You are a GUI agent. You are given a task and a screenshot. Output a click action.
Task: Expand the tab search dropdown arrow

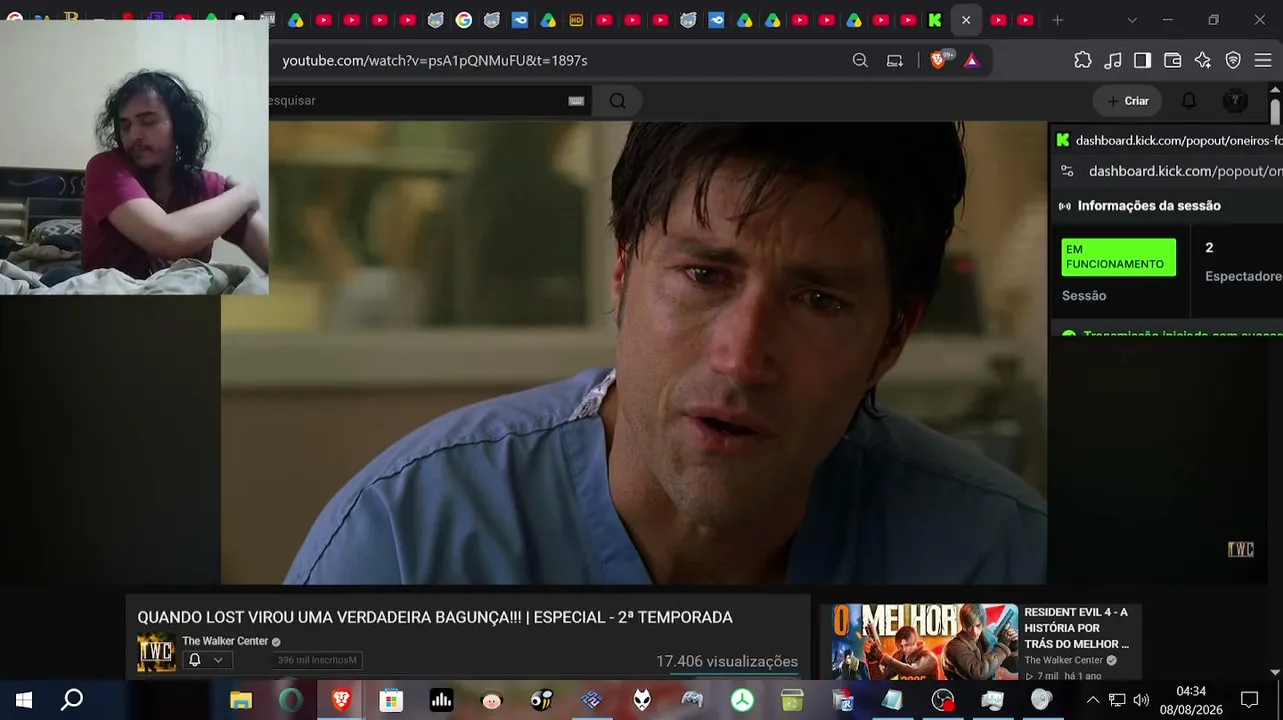coord(1132,20)
